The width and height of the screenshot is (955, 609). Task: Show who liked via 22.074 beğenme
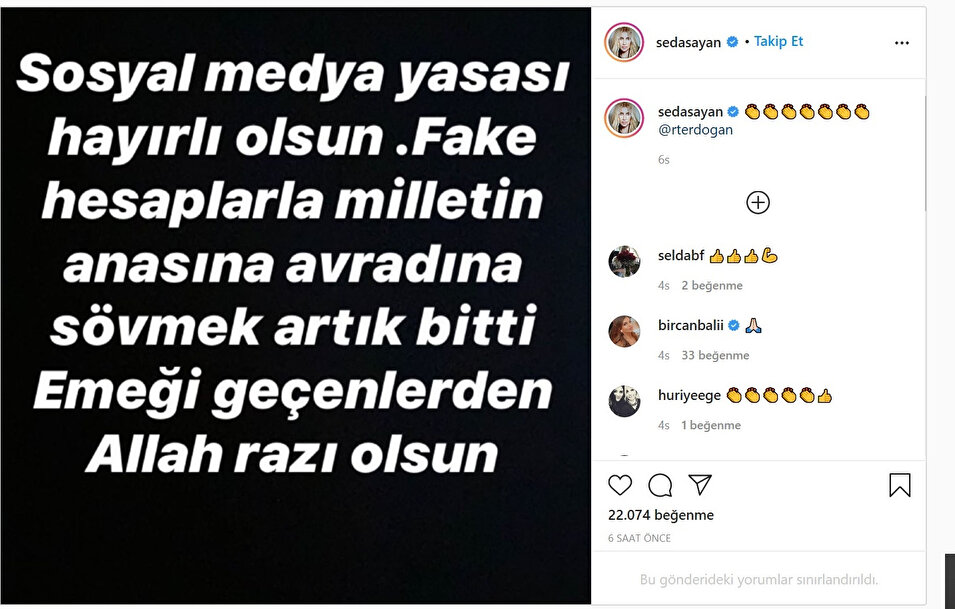tap(661, 515)
